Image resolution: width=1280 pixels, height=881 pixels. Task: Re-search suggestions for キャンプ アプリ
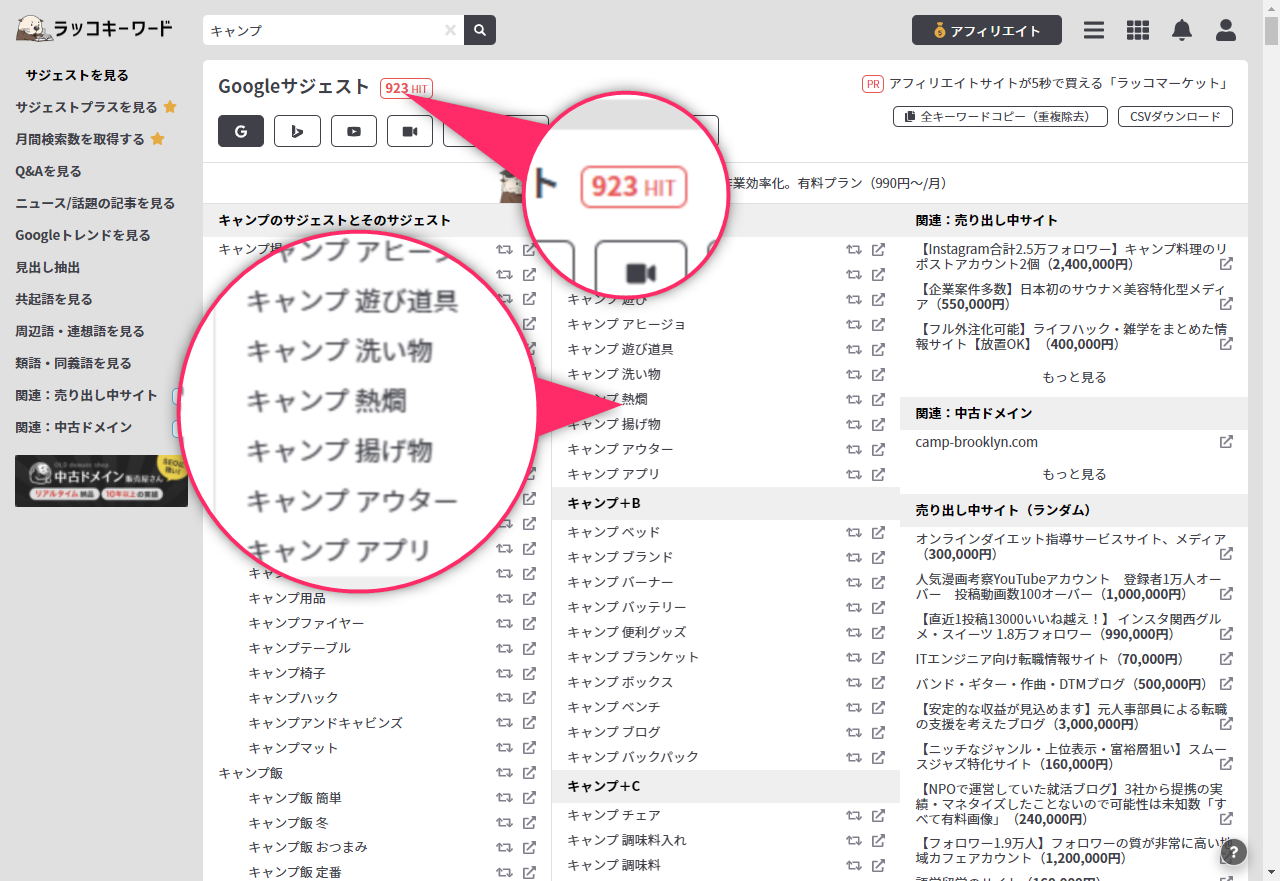(x=854, y=474)
